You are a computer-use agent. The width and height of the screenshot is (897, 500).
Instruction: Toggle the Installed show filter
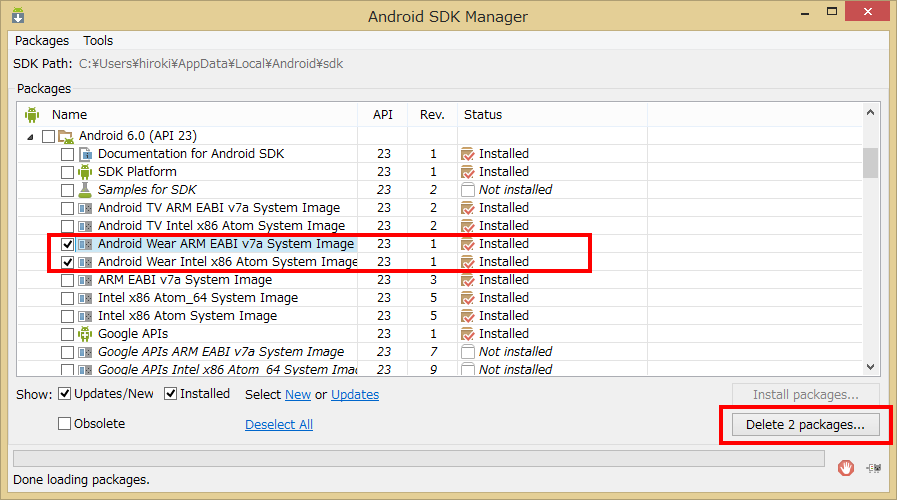[x=170, y=394]
